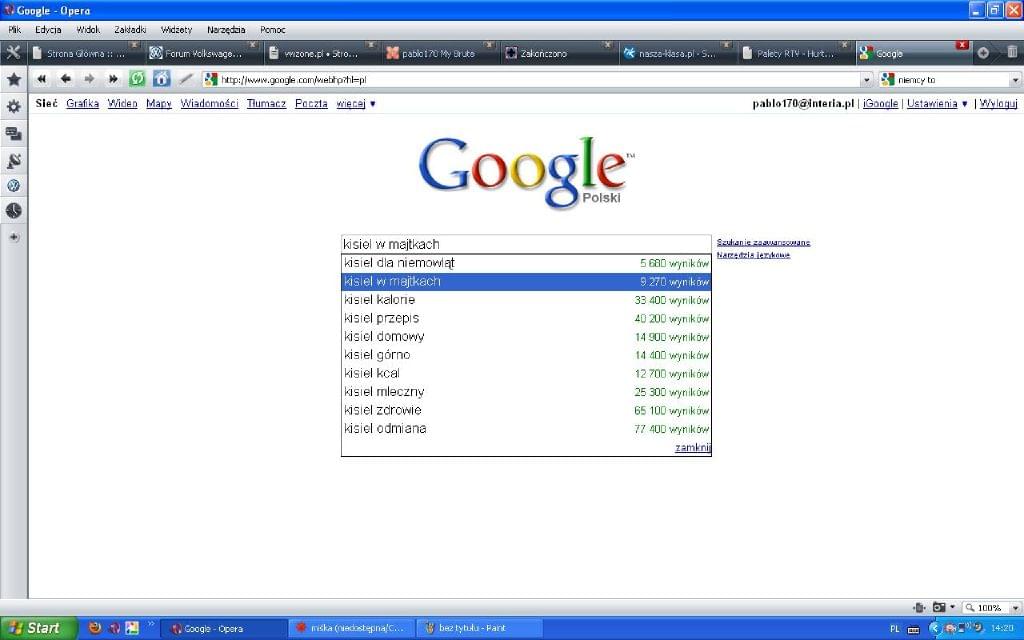This screenshot has width=1024, height=640.
Task: Expand the search engine field dropdown
Action: 1016,80
